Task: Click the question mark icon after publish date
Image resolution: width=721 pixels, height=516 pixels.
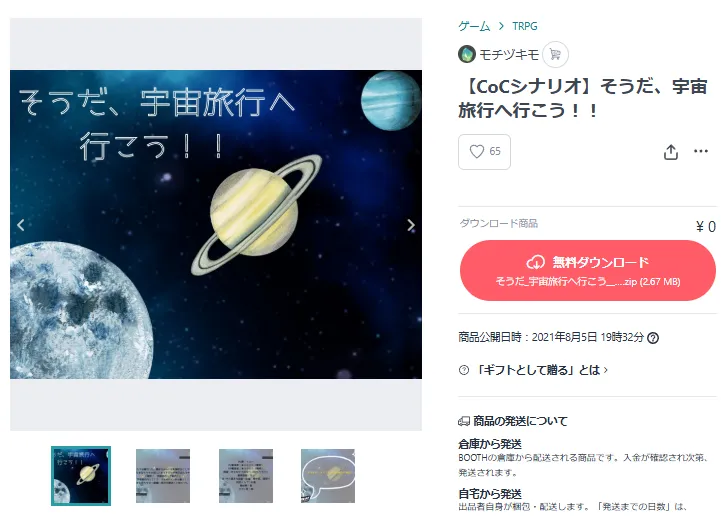Action: click(652, 338)
